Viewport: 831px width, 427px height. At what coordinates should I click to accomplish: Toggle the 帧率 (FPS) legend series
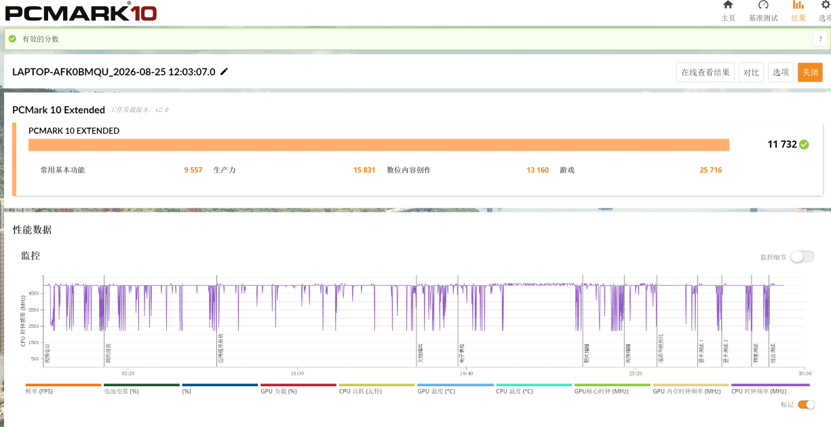[63, 389]
